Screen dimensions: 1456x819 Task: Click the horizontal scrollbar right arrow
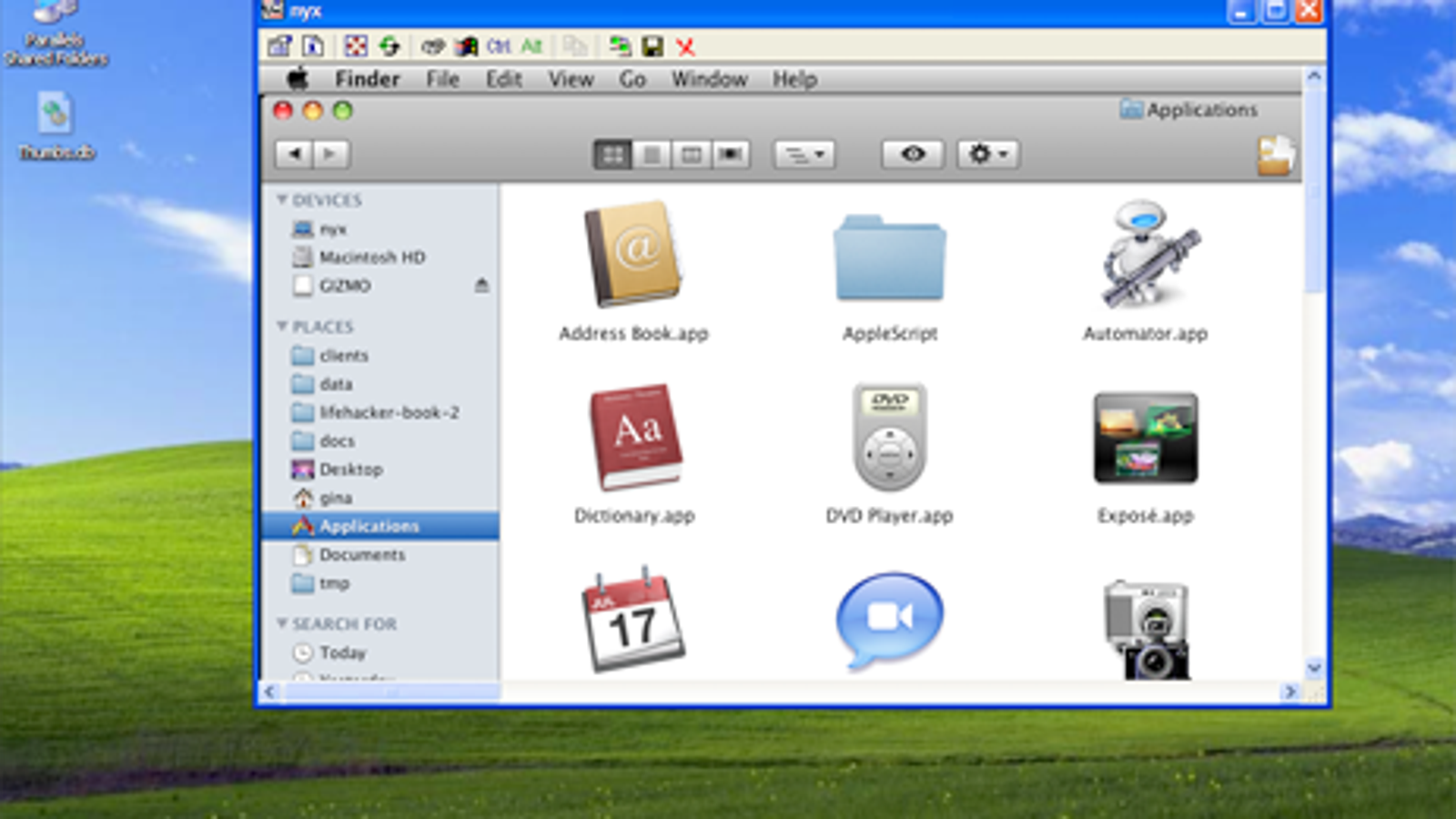(1289, 693)
